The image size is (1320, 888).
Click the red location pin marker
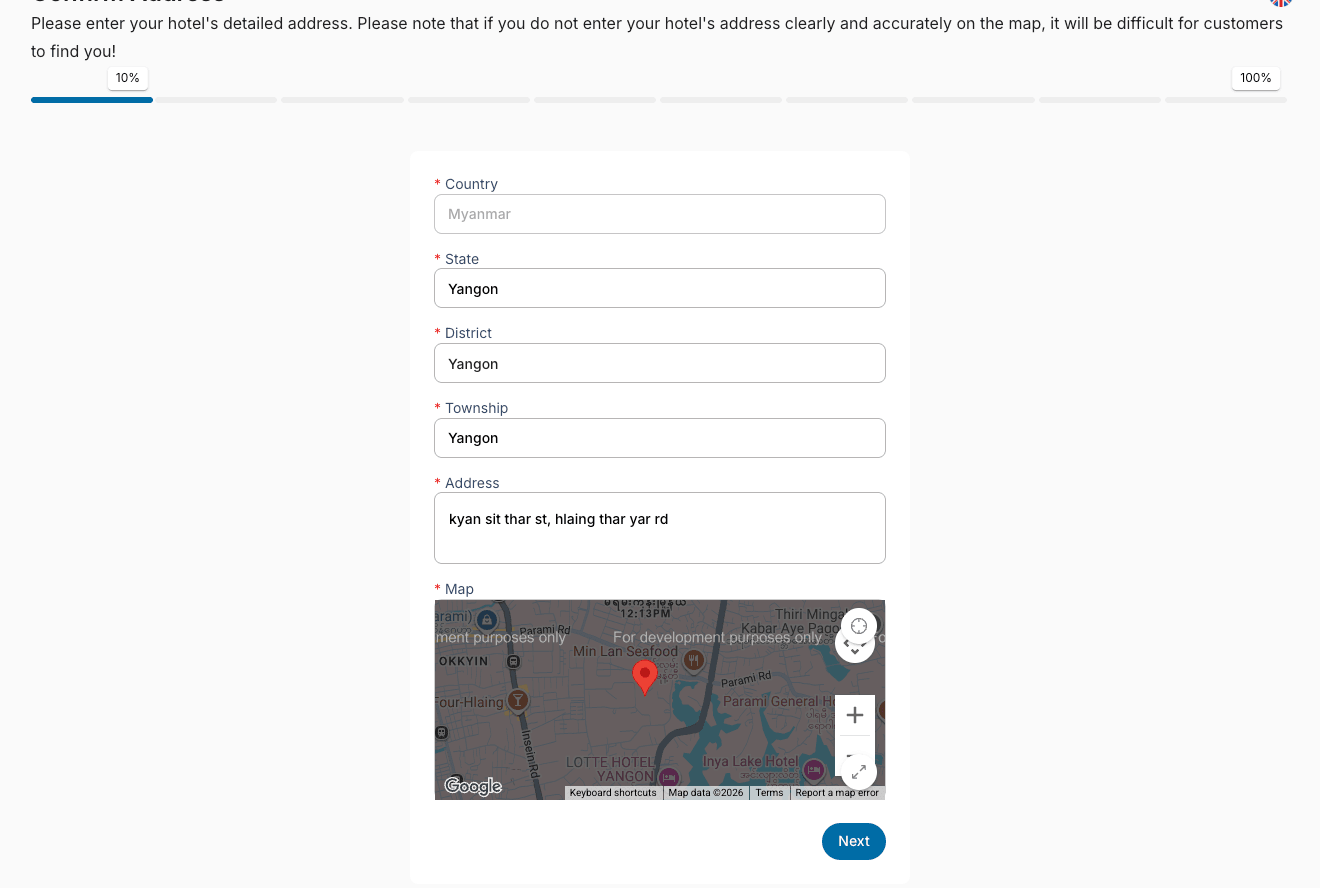click(645, 677)
